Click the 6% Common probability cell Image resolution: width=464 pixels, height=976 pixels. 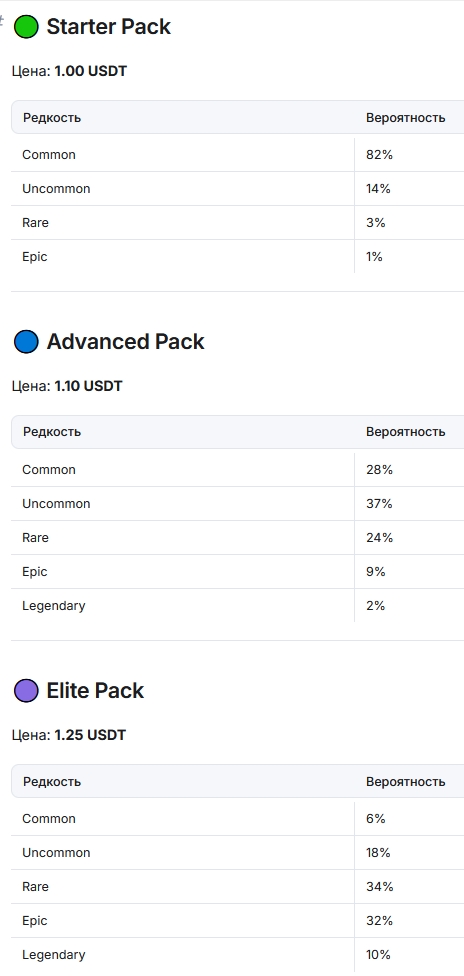coord(409,819)
